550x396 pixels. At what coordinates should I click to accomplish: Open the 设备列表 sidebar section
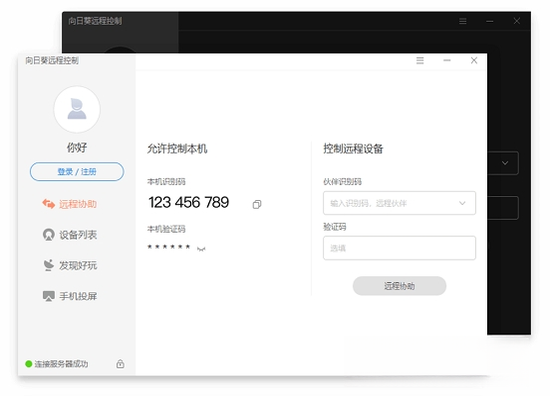pyautogui.click(x=70, y=235)
